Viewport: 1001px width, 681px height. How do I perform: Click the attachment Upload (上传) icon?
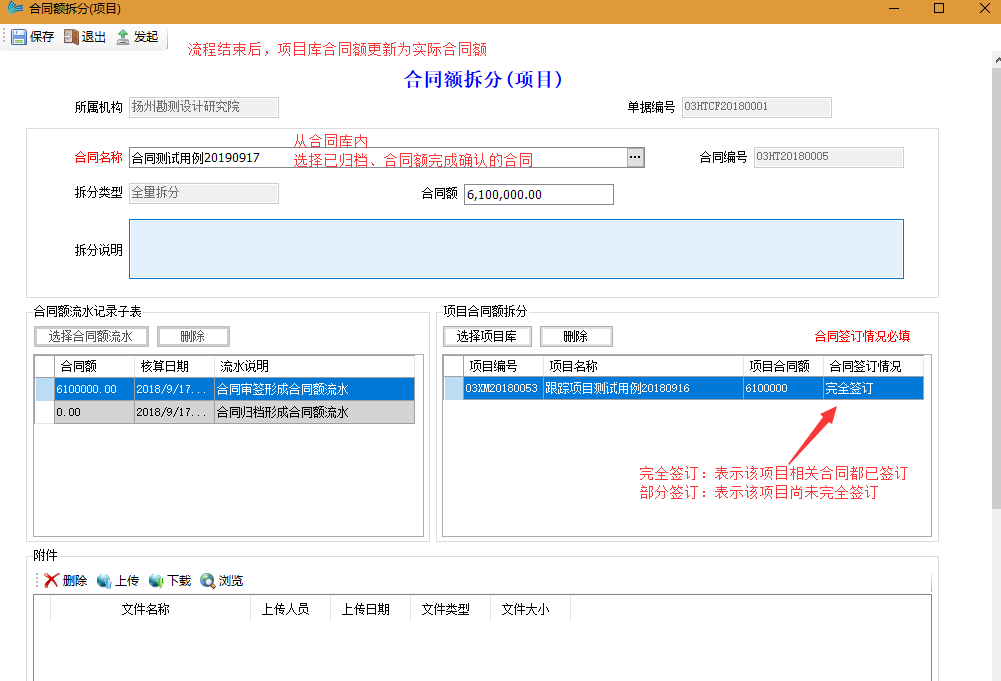pos(104,581)
